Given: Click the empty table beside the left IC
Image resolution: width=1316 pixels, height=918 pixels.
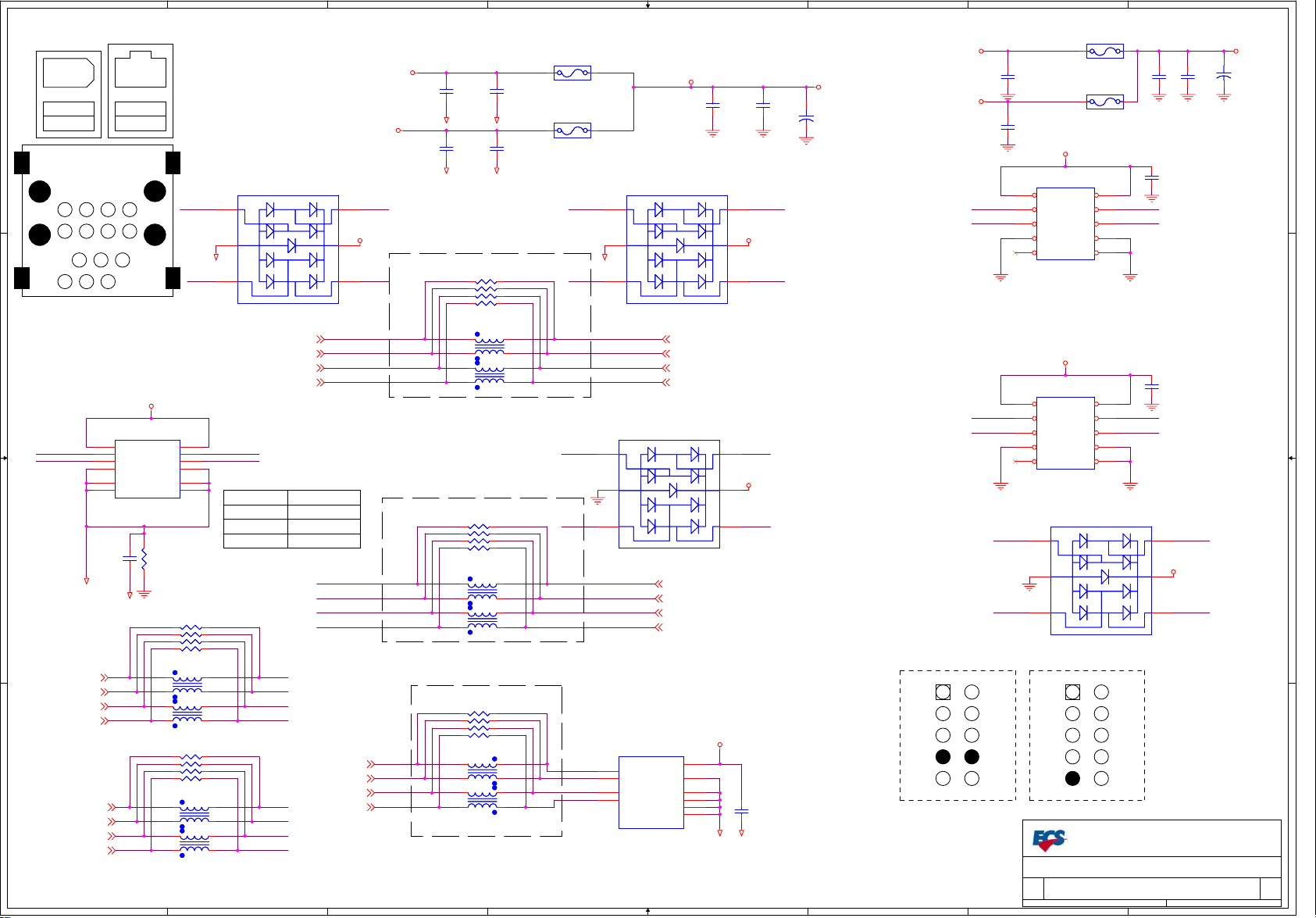Looking at the screenshot, I should click(292, 519).
